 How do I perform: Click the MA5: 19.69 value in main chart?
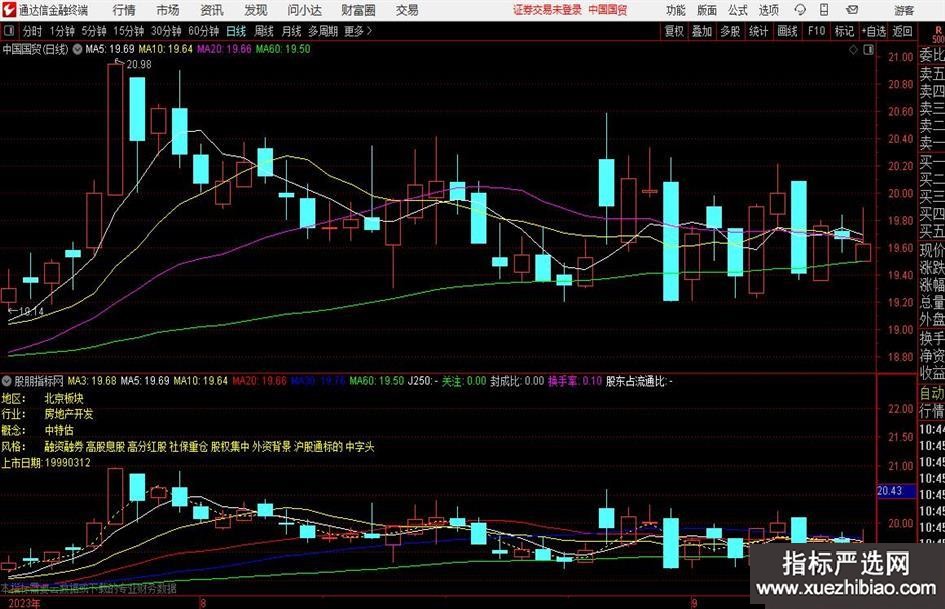[x=110, y=49]
